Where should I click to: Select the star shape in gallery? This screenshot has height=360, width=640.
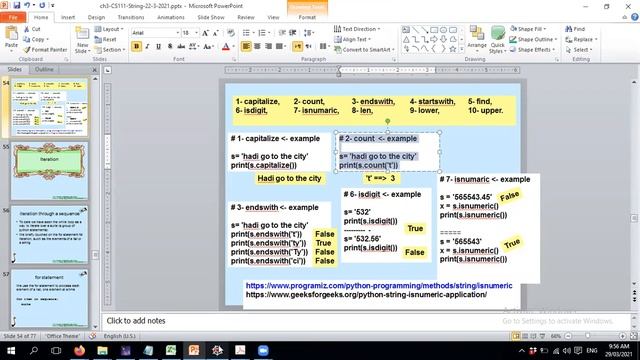pos(453,49)
